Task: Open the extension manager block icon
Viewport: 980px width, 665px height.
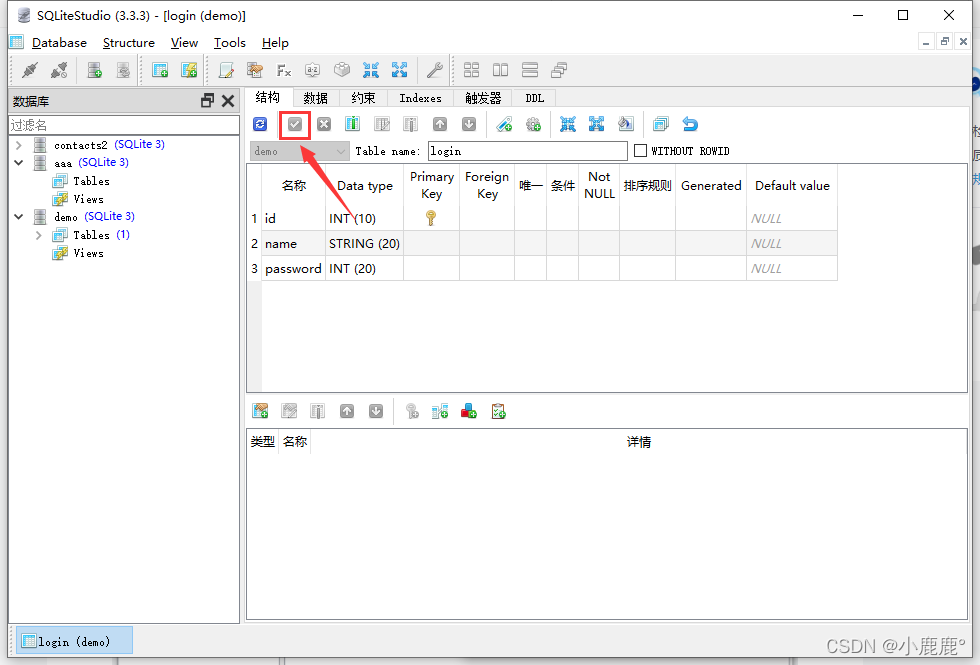Action: [x=342, y=70]
